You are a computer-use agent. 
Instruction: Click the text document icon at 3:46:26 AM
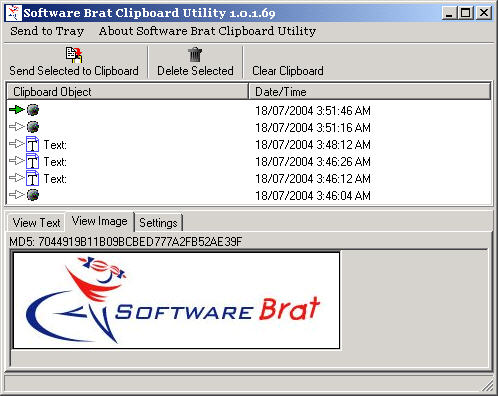click(33, 161)
